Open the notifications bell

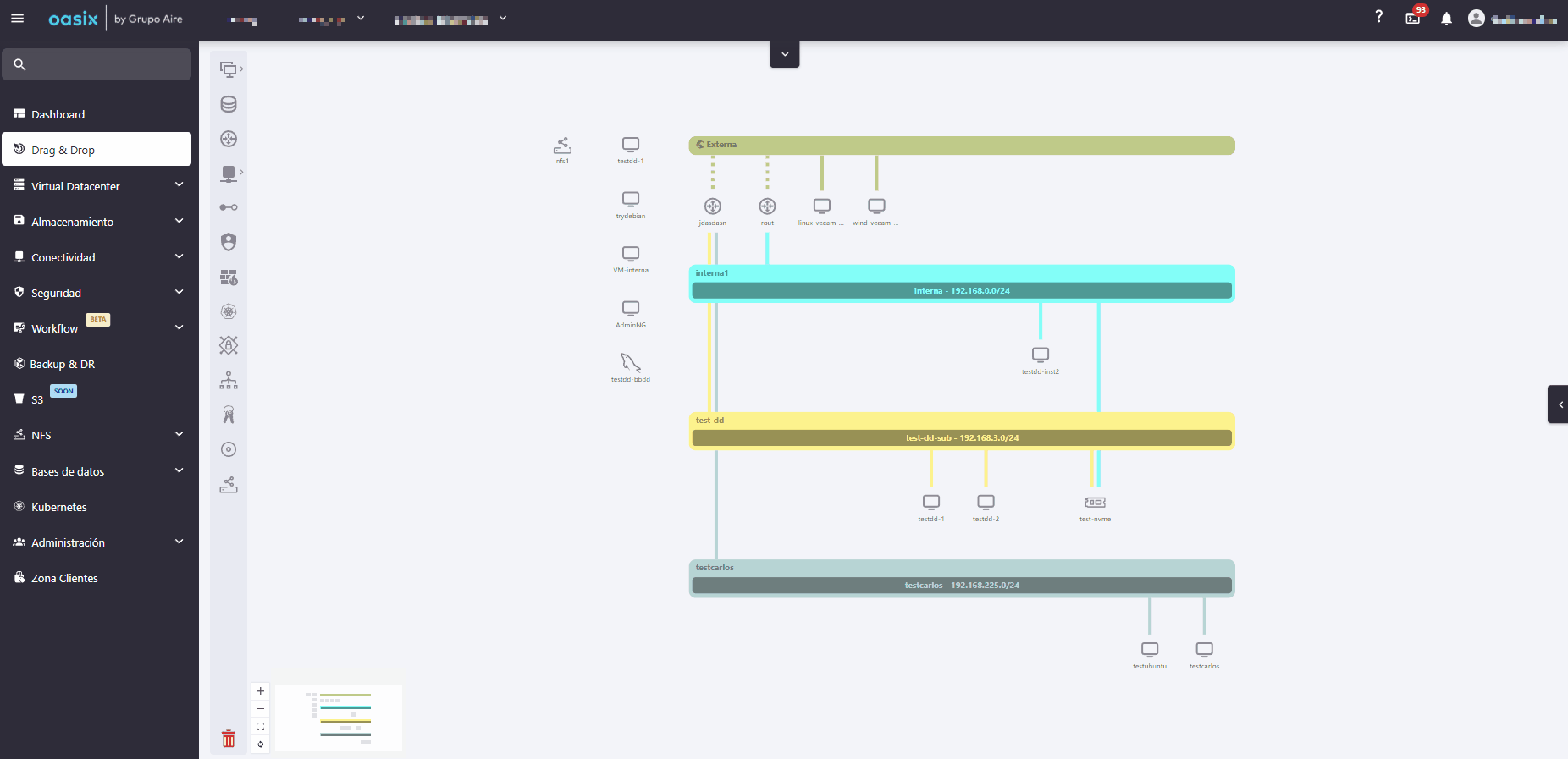[1446, 19]
